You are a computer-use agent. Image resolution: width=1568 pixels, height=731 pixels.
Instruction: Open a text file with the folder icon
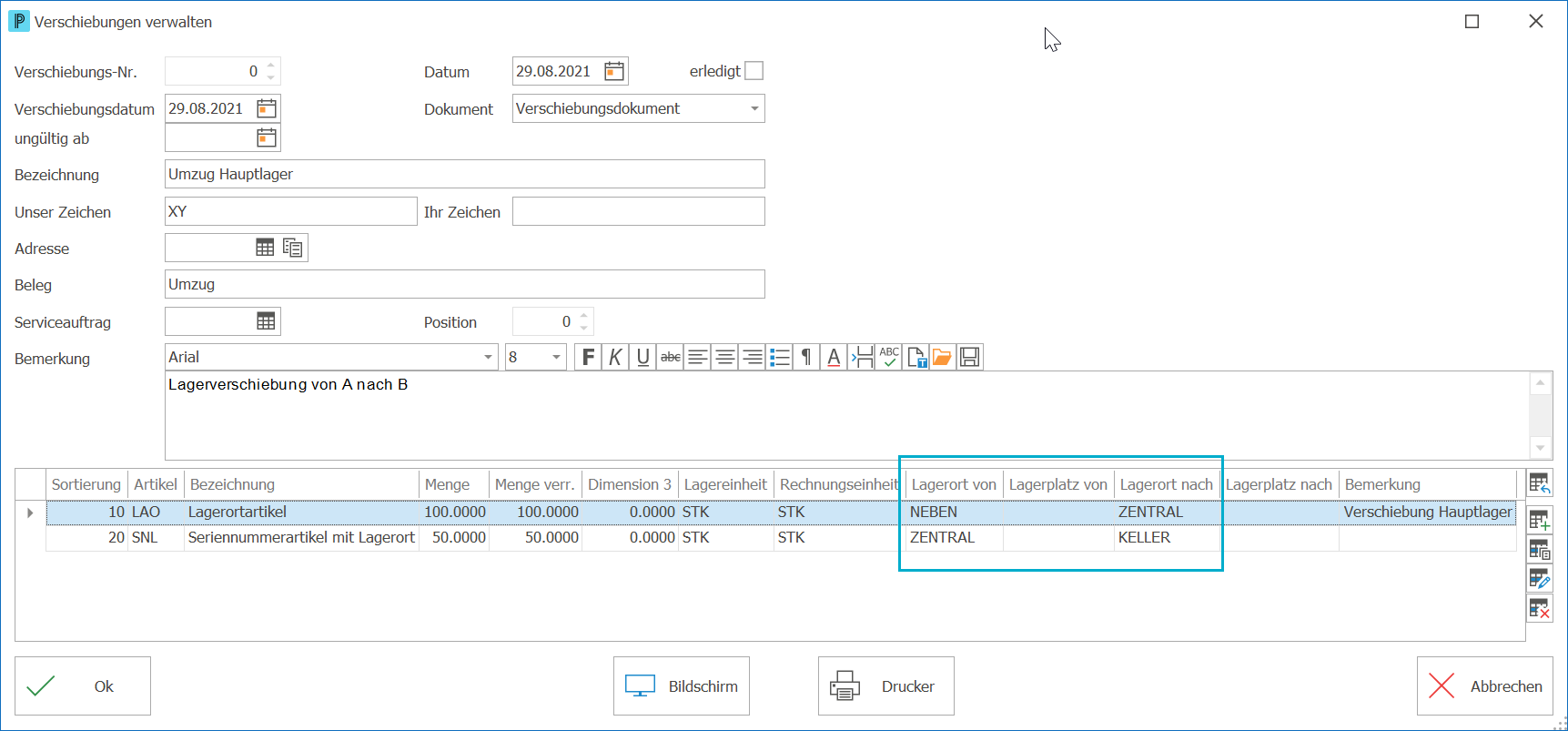pyautogui.click(x=943, y=357)
